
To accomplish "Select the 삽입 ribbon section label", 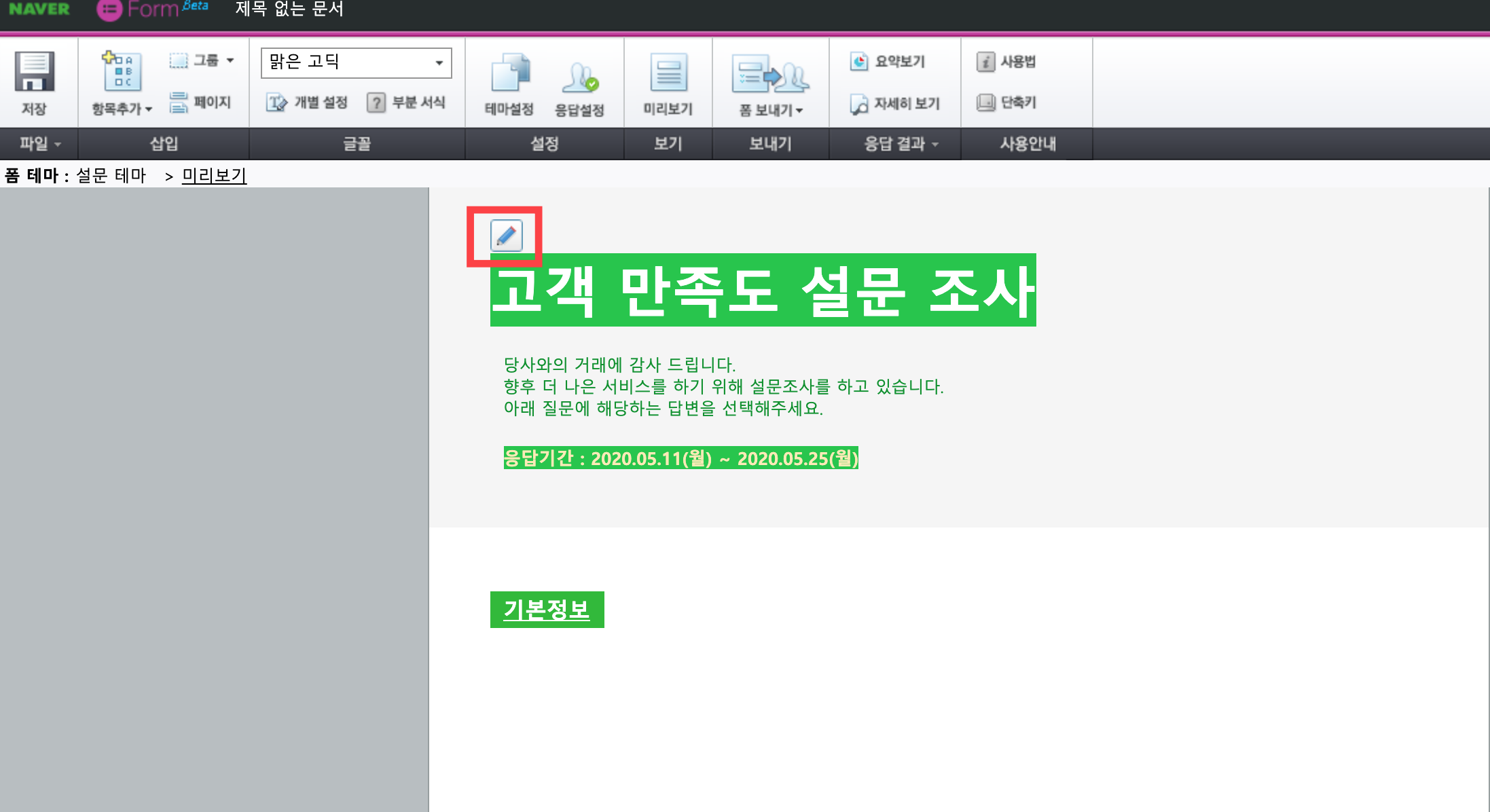I will [164, 144].
